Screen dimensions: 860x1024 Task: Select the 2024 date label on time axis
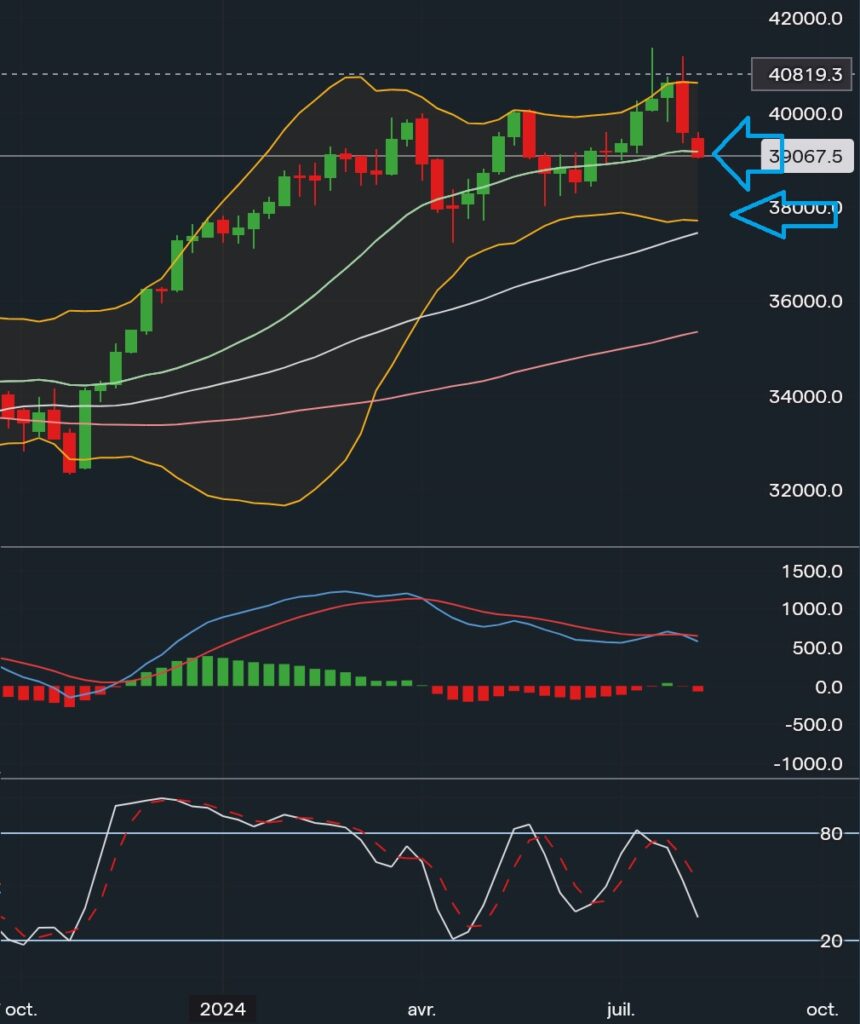[223, 1009]
